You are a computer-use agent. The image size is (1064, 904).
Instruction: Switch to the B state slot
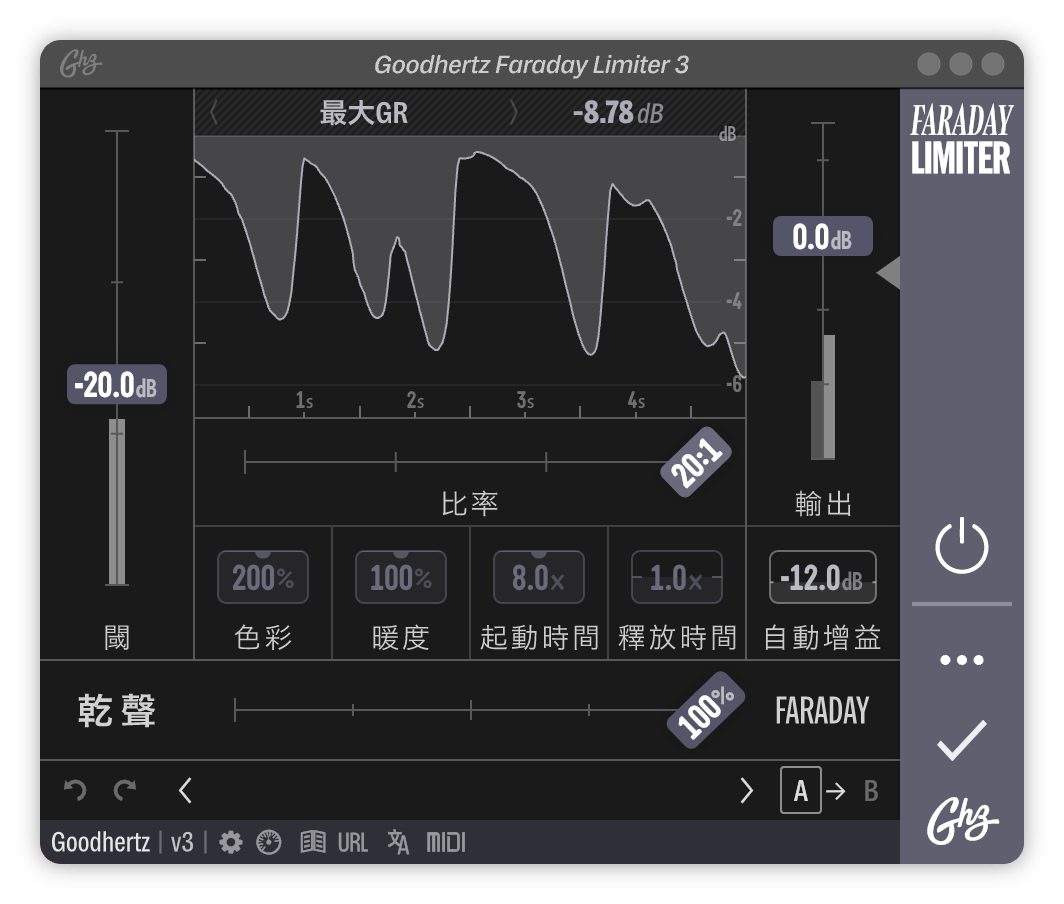pyautogui.click(x=871, y=791)
